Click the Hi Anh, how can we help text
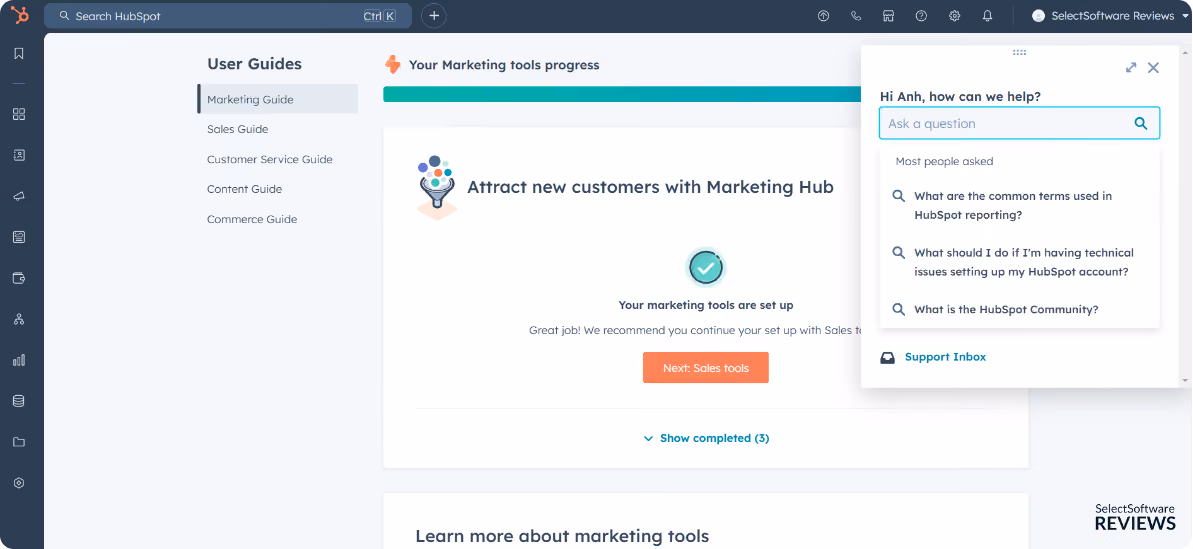 [960, 97]
